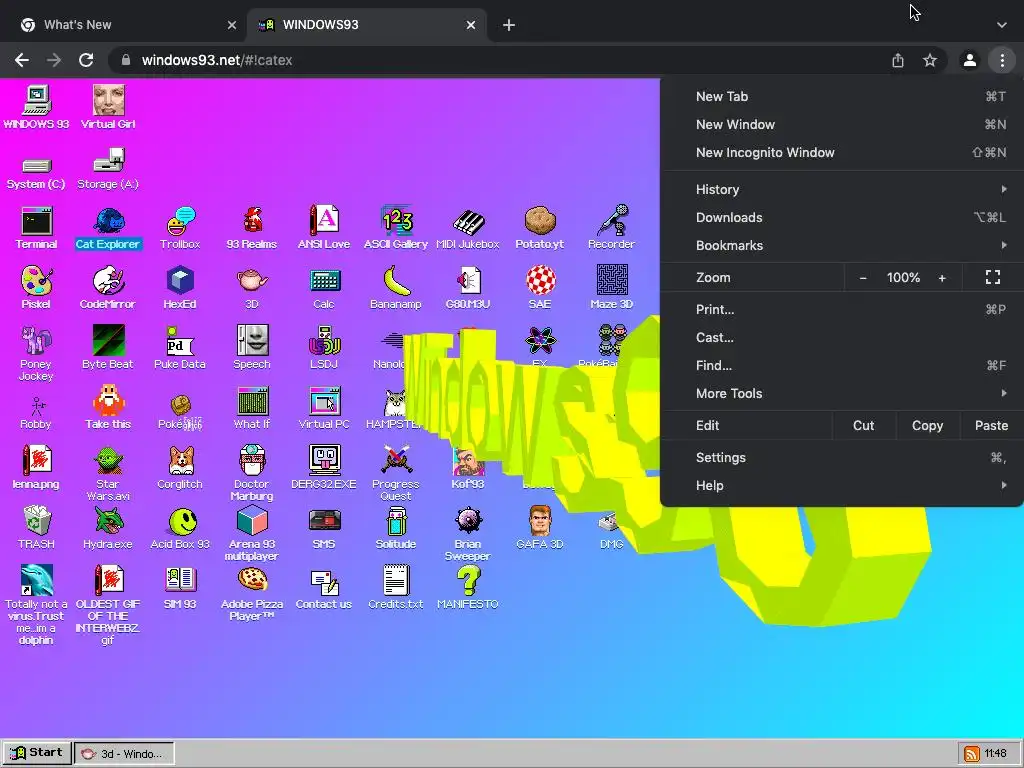The height and width of the screenshot is (768, 1024).
Task: Click the windows93.net address bar
Action: [x=503, y=60]
